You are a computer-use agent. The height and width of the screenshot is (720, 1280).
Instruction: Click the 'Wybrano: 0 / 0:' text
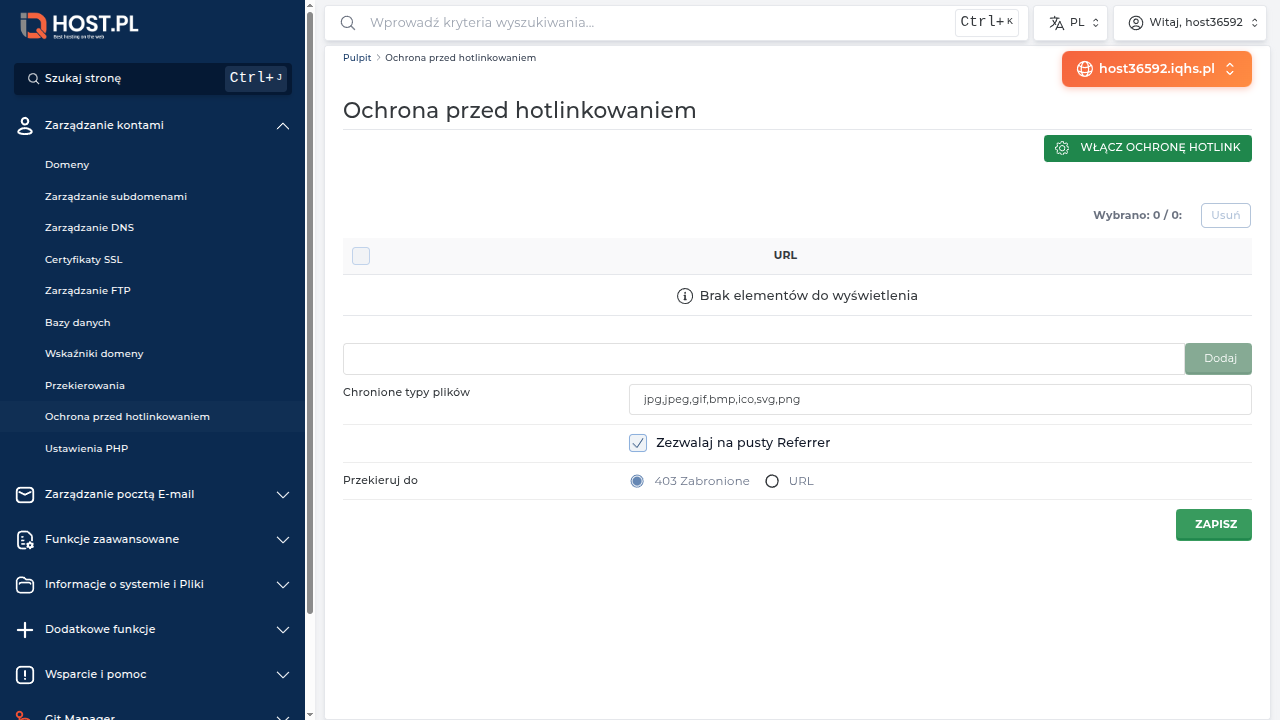pyautogui.click(x=1137, y=215)
